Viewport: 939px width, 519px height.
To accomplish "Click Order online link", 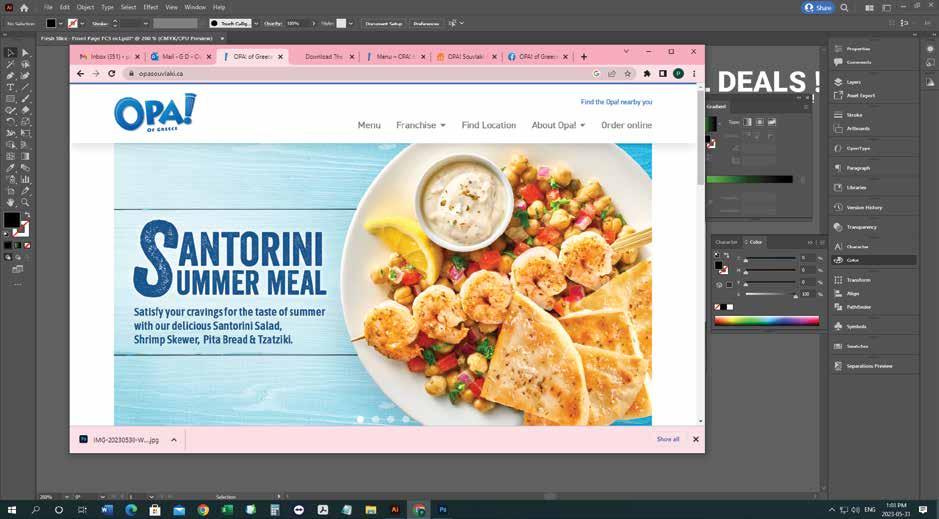I will coord(626,125).
